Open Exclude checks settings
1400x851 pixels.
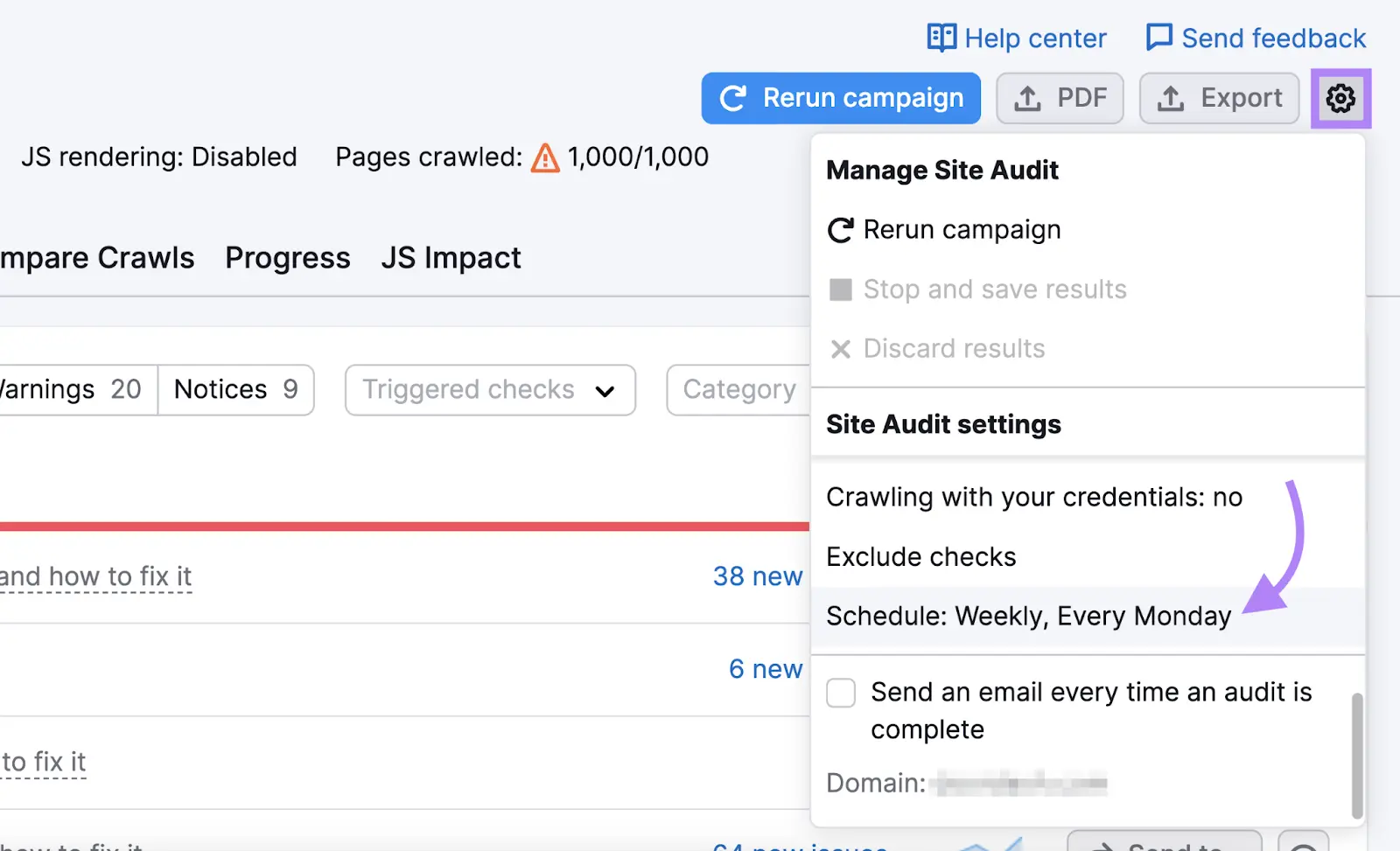coord(921,556)
